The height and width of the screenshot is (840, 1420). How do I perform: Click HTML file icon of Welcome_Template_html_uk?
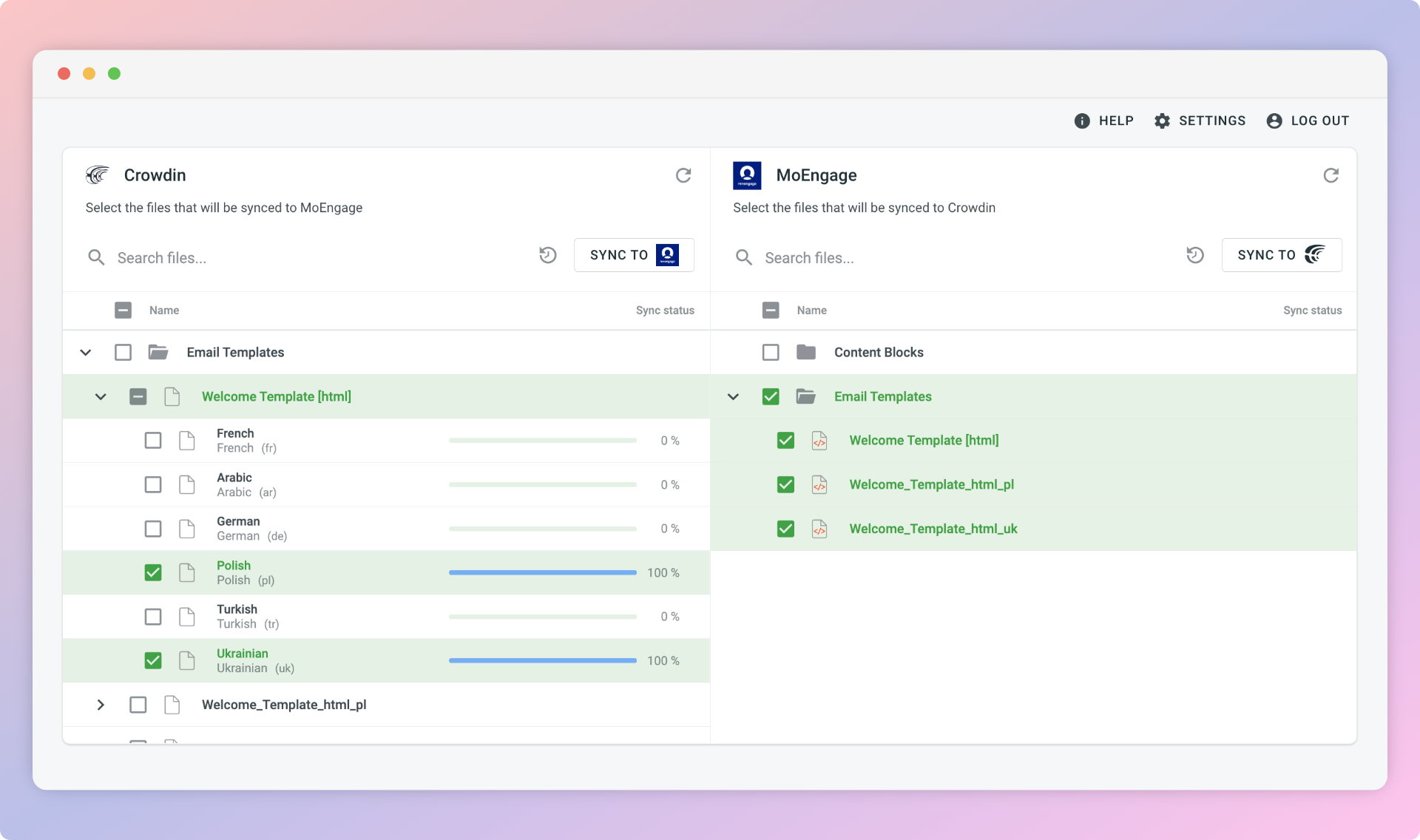click(x=819, y=529)
